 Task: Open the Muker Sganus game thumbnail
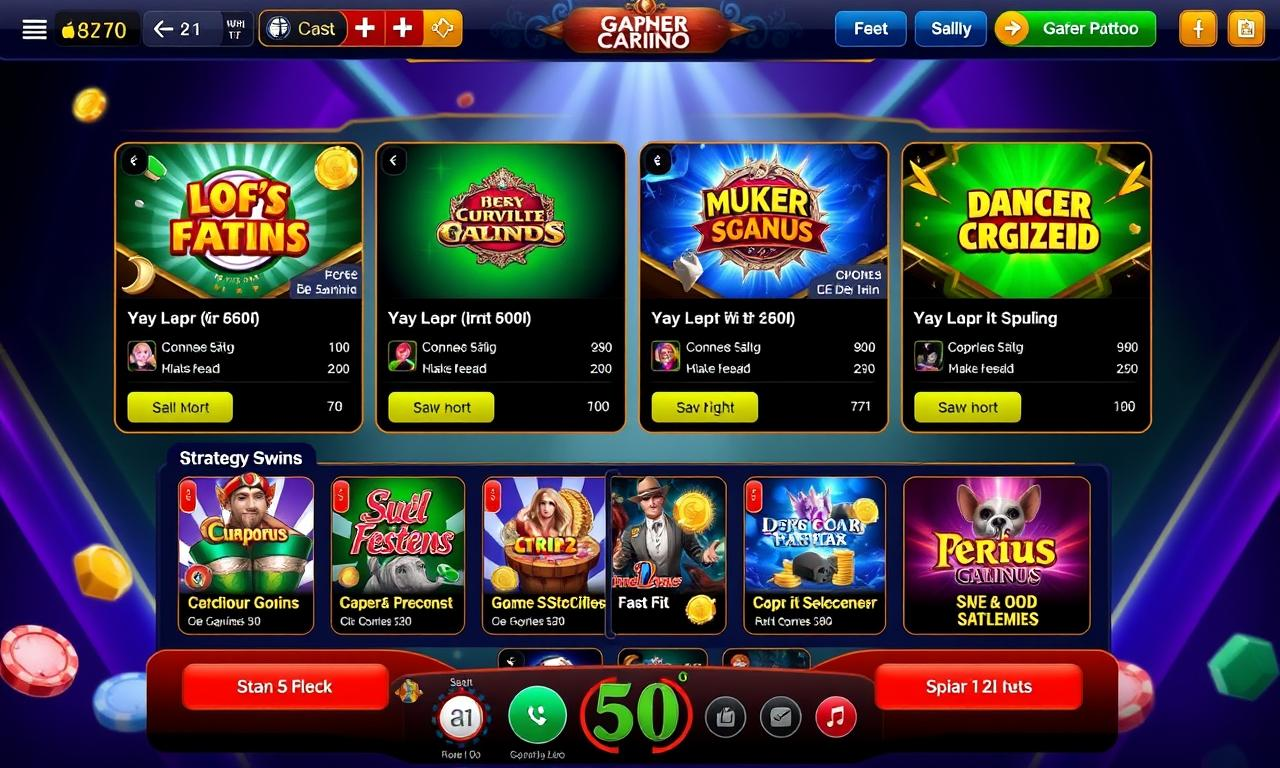tap(763, 221)
